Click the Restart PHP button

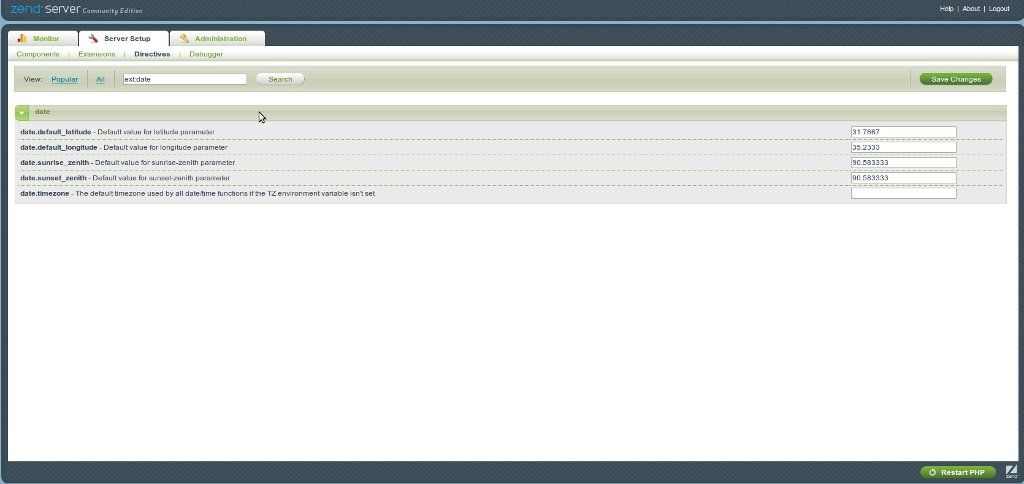958,472
